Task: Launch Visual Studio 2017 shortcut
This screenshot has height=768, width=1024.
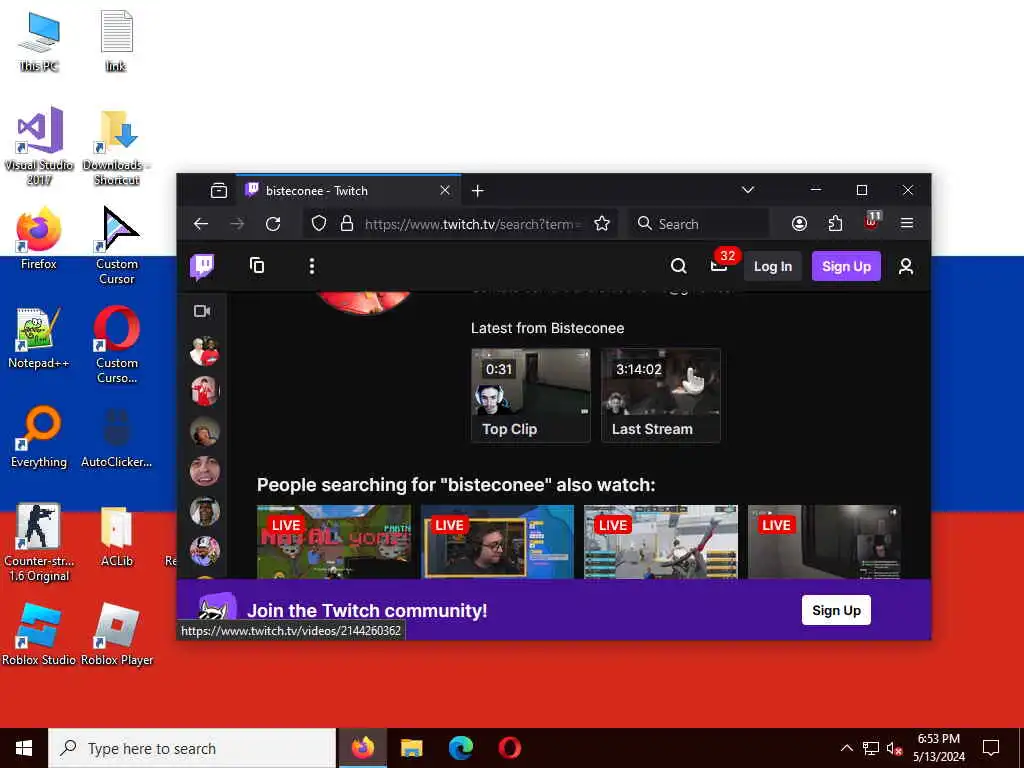Action: (39, 145)
